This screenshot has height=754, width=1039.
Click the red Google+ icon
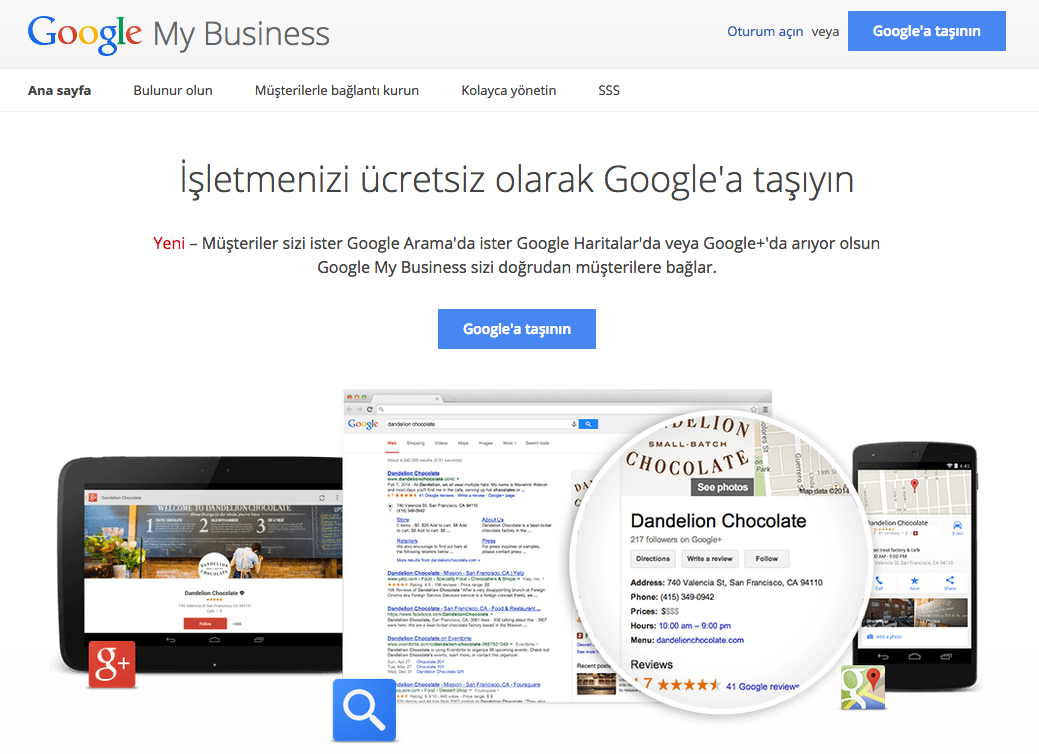(x=111, y=664)
